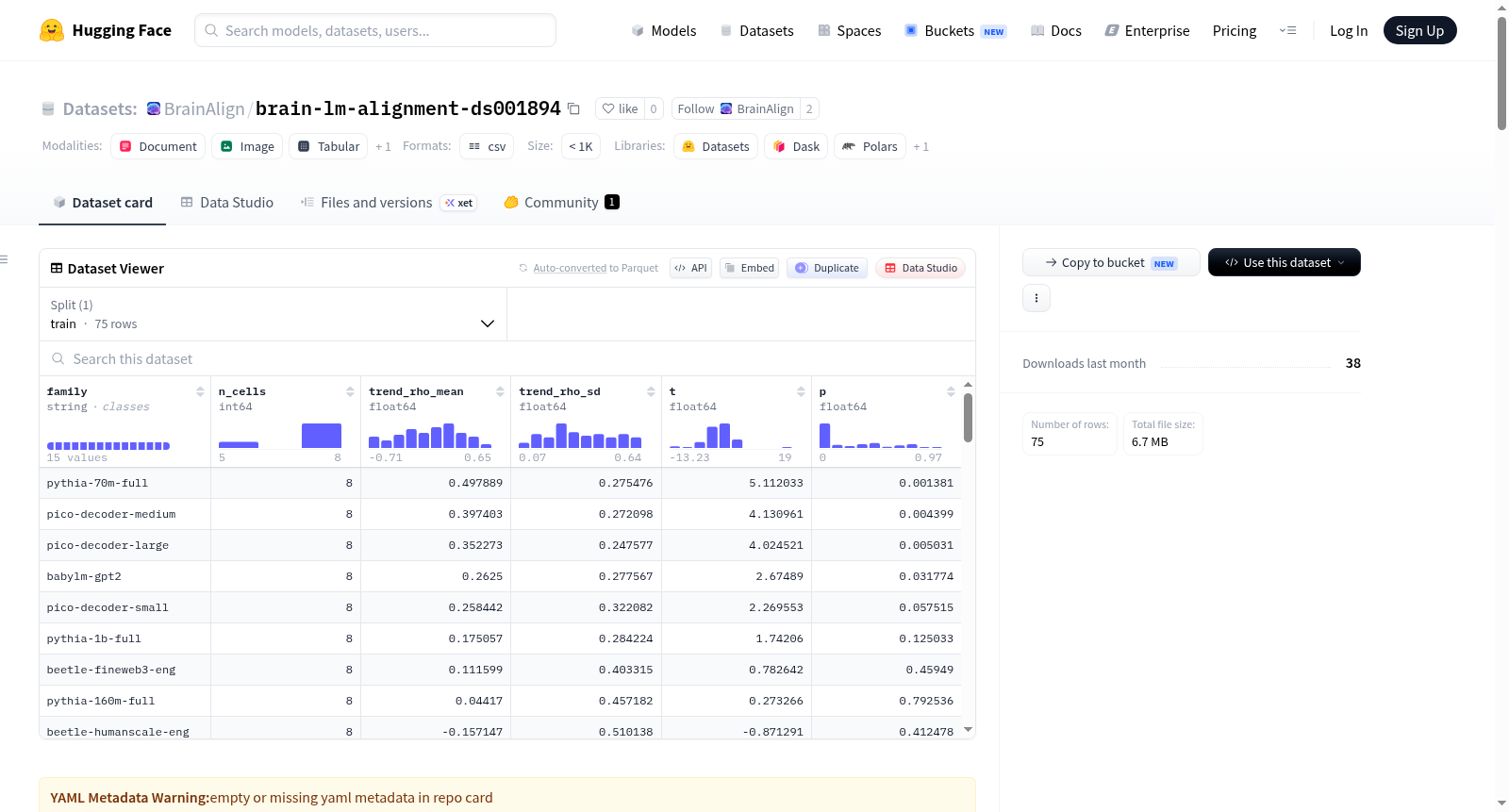Sort by the trend_rho_mean column
Viewport: 1509px width, 812px height.
point(500,391)
